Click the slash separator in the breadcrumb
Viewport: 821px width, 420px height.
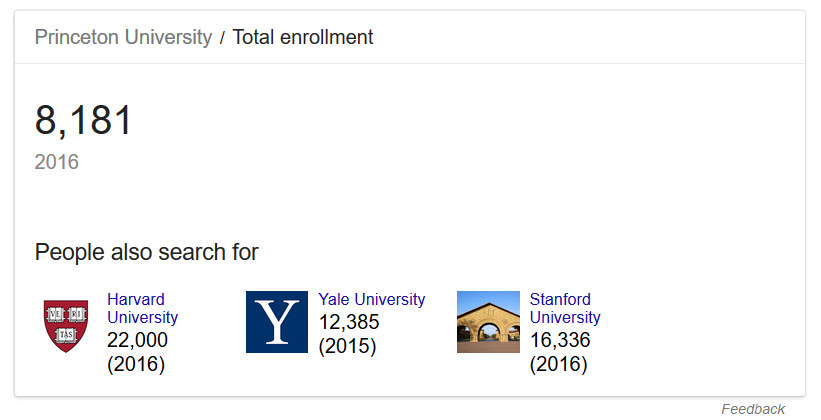coord(222,39)
